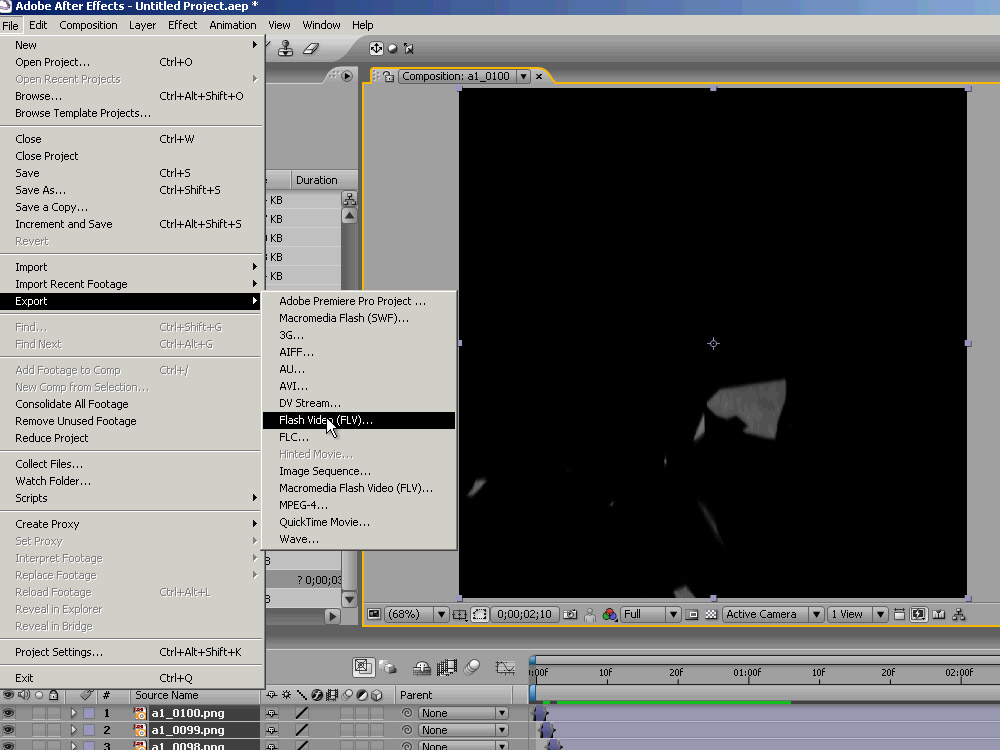Click the timeline button in the viewer
This screenshot has height=750, width=1000.
point(938,614)
